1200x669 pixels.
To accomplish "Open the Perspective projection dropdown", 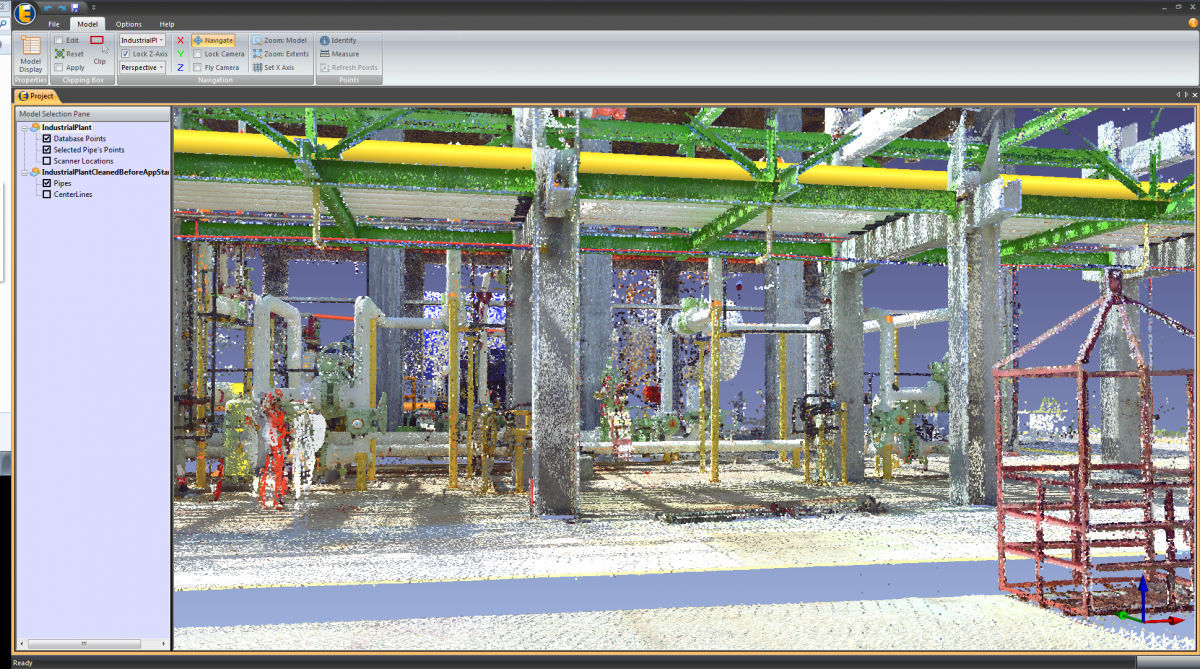I will 160,67.
